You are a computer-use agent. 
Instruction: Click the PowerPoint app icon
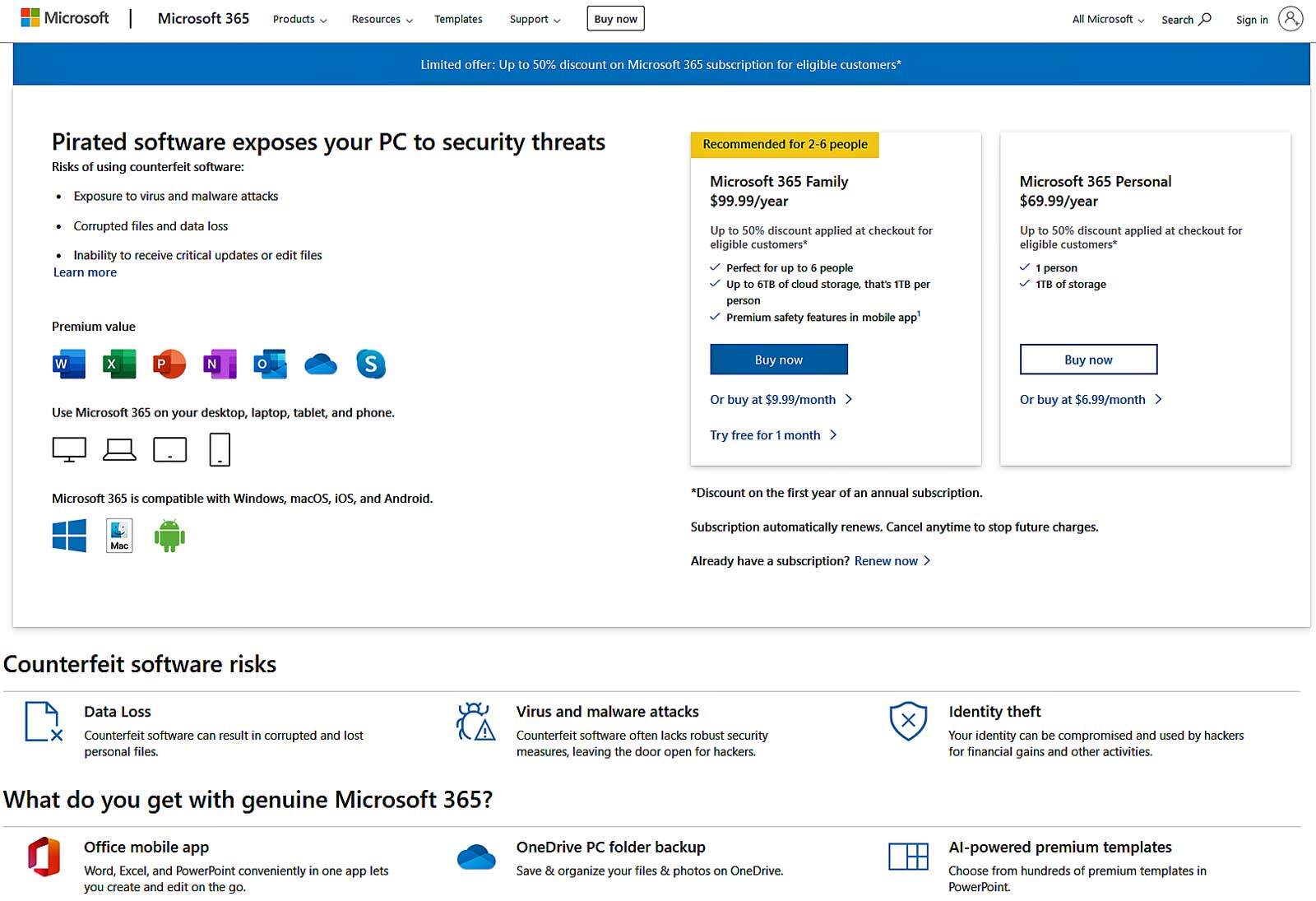point(169,364)
